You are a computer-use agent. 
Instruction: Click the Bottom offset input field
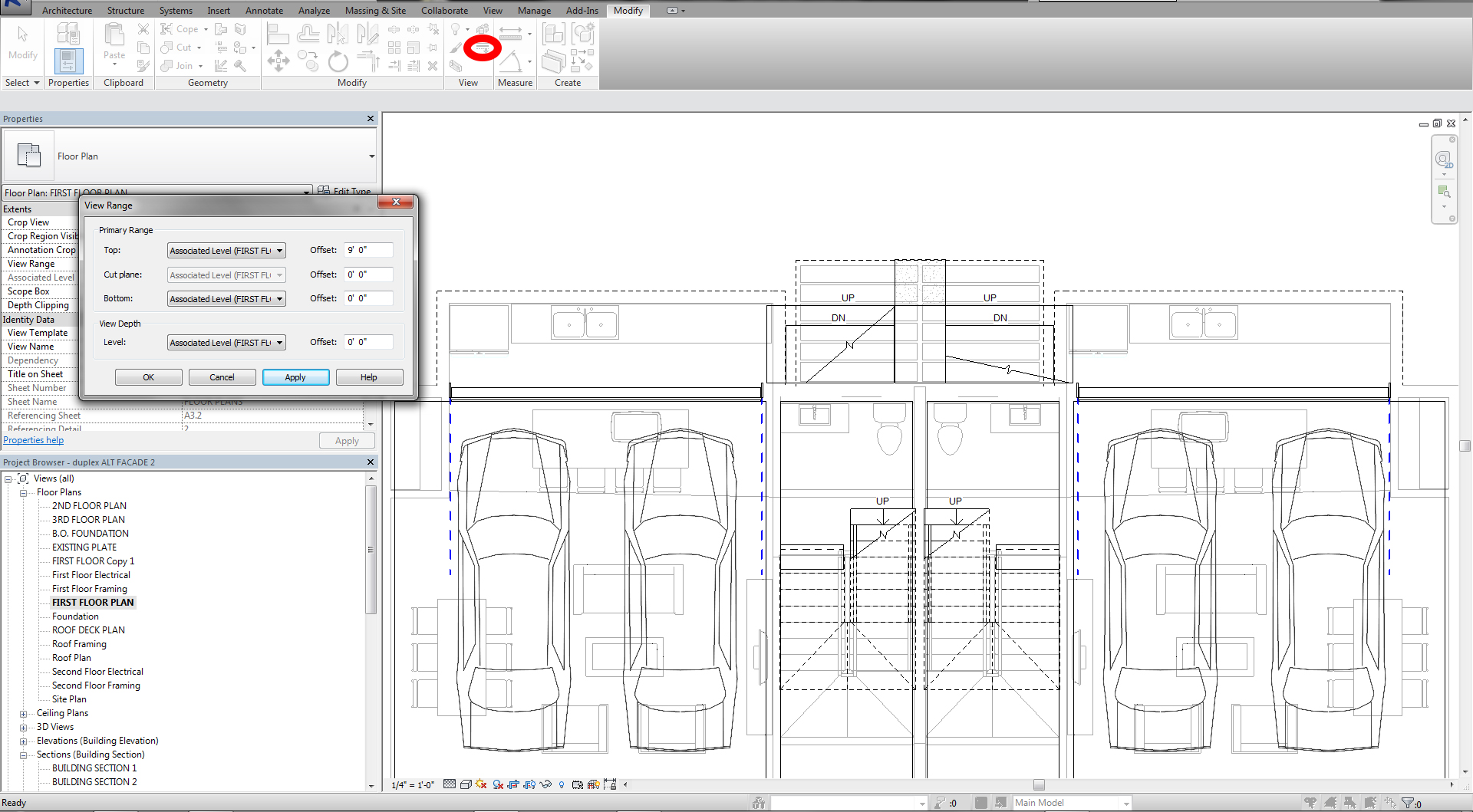tap(369, 298)
